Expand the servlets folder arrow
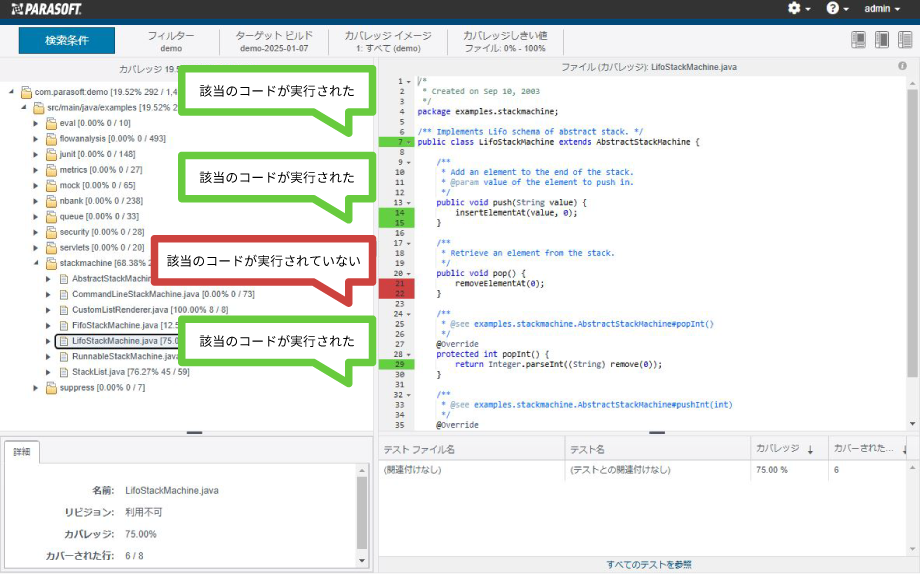 click(36, 248)
